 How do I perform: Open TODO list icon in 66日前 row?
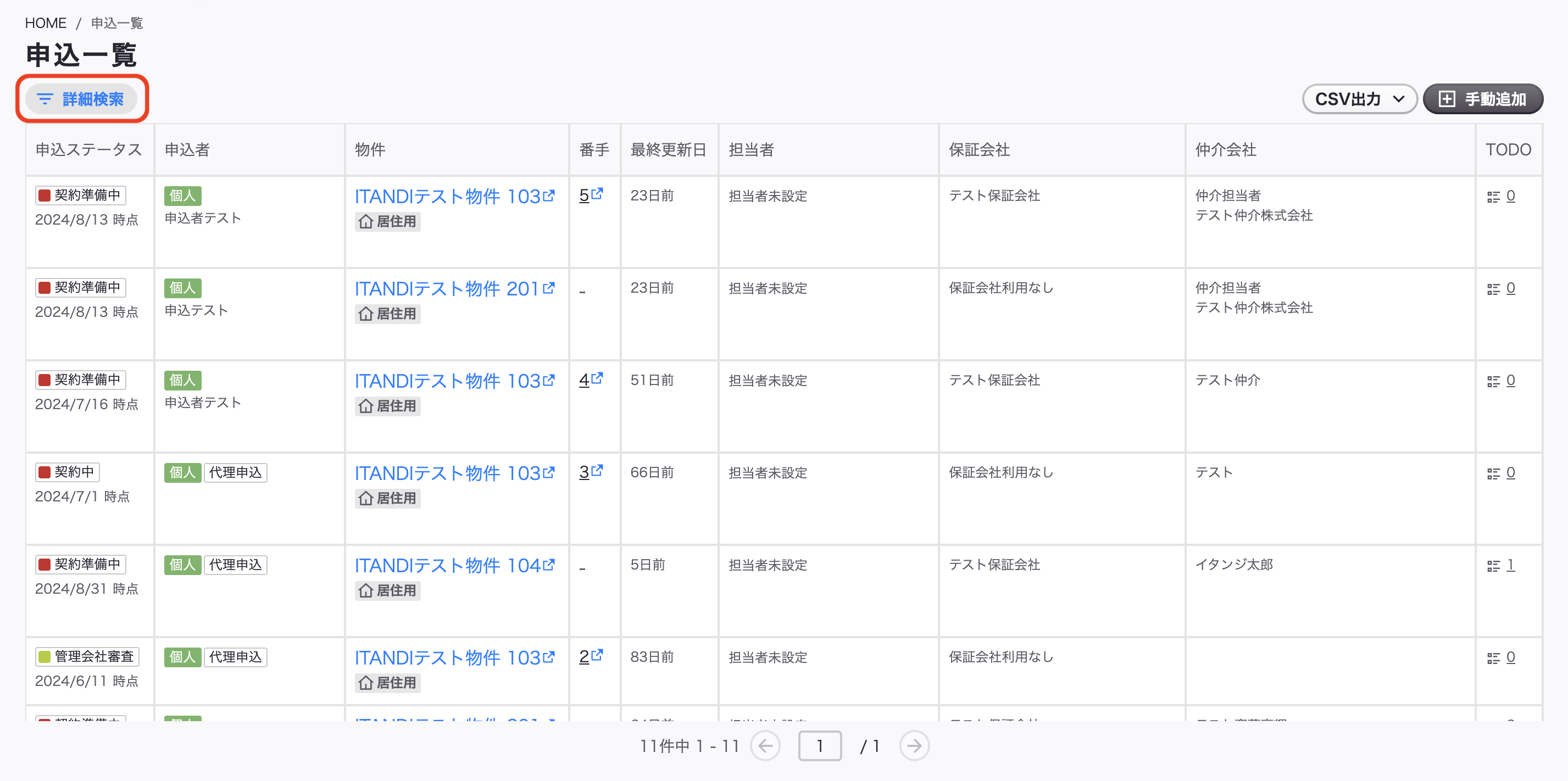point(1493,473)
